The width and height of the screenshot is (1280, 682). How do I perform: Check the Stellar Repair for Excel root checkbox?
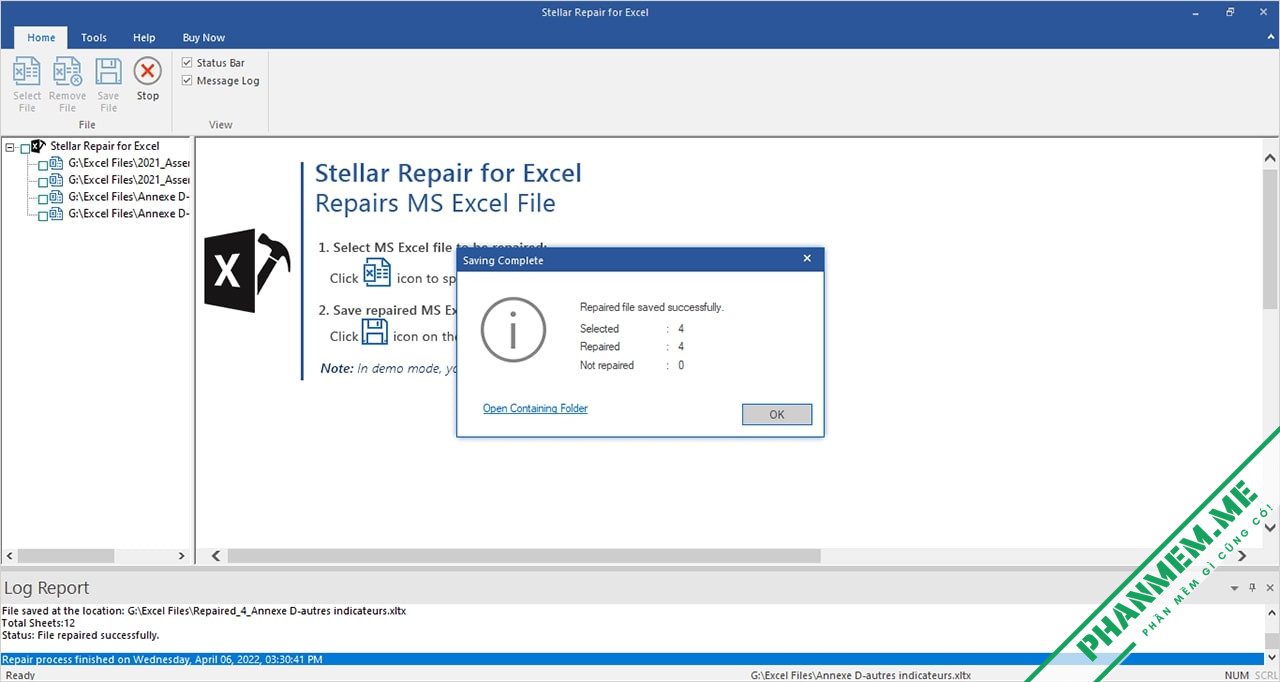coord(25,147)
